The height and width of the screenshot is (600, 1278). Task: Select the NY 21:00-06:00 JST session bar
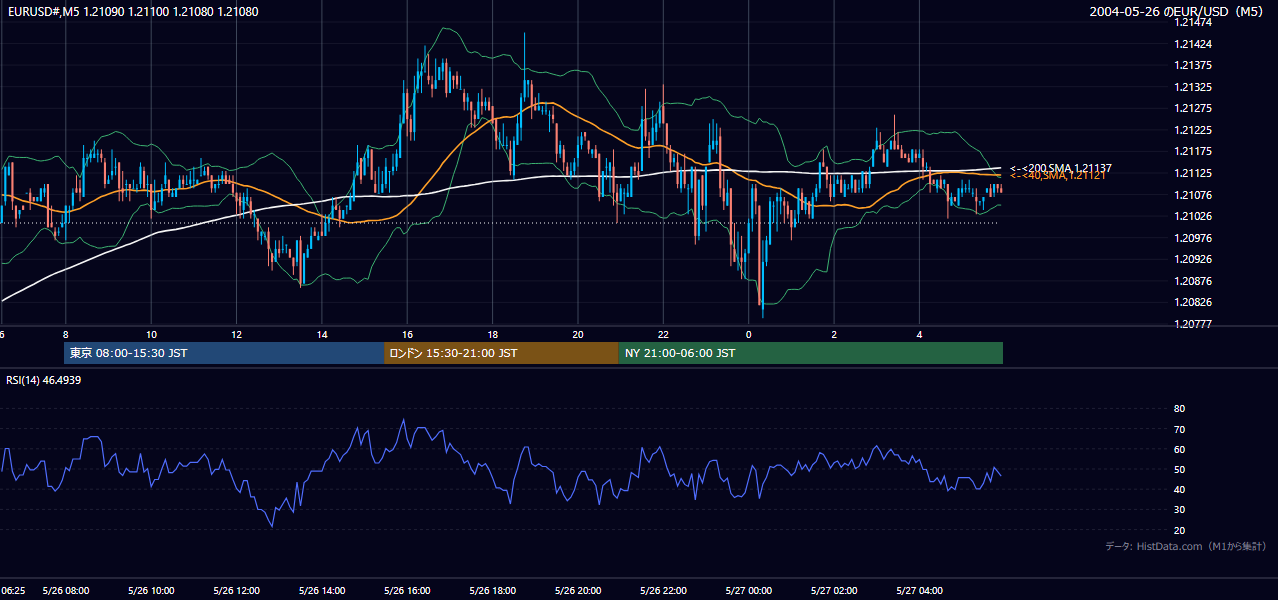pyautogui.click(x=810, y=353)
